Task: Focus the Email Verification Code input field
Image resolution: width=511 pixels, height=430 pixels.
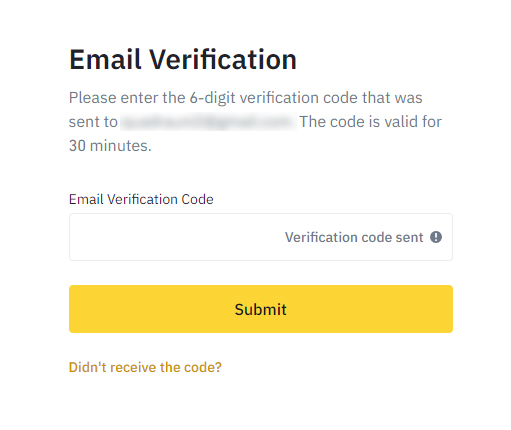Action: (261, 237)
